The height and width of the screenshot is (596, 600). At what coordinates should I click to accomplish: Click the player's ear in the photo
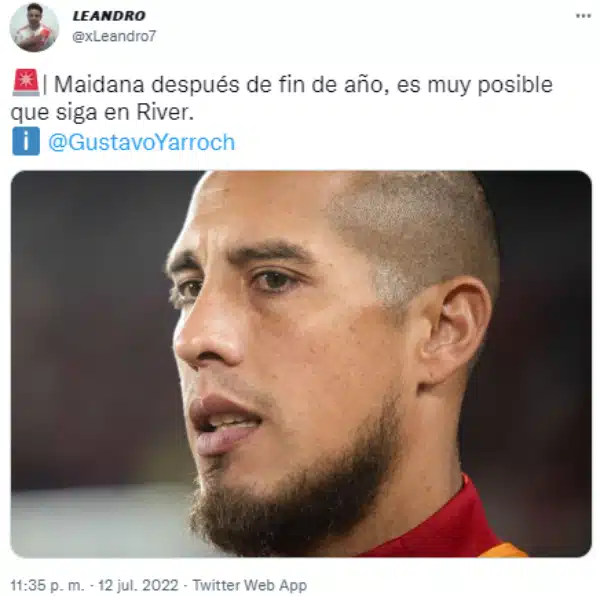click(455, 333)
